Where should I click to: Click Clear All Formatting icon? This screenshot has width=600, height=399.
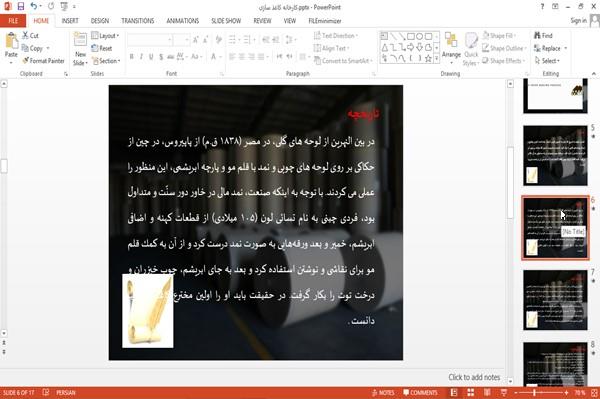click(x=219, y=40)
